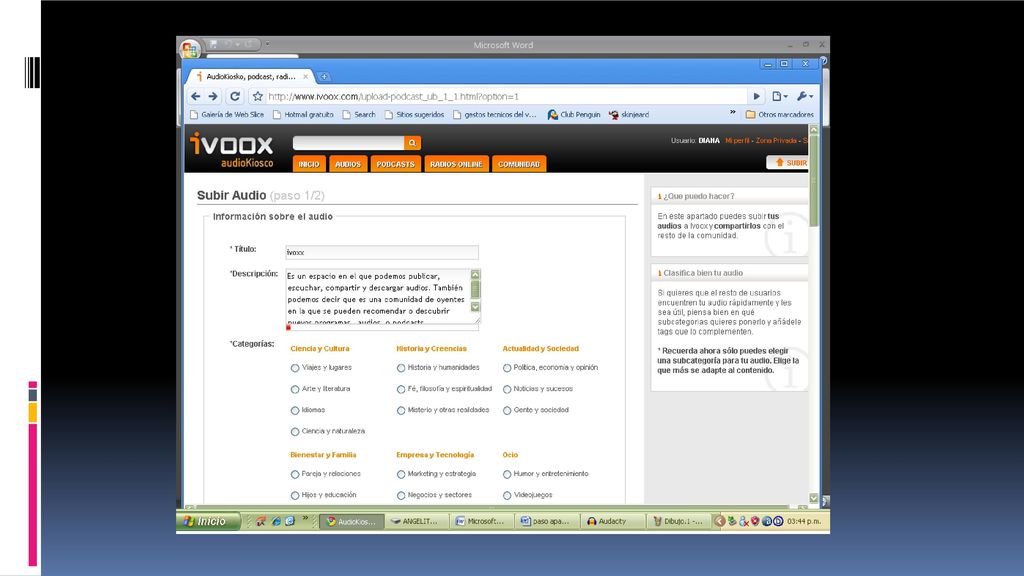Open the RADIOS ONLINE menu tab
1024x576 pixels.
click(456, 164)
